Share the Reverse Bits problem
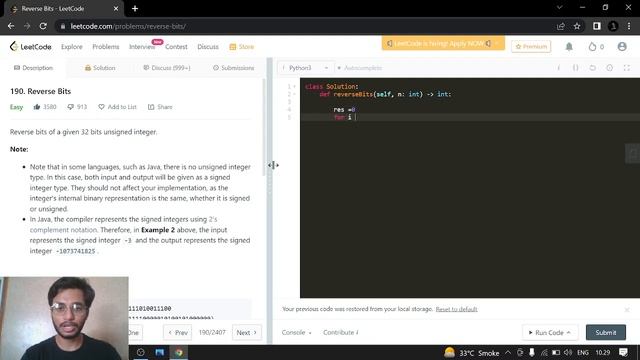This screenshot has width=640, height=360. point(160,107)
